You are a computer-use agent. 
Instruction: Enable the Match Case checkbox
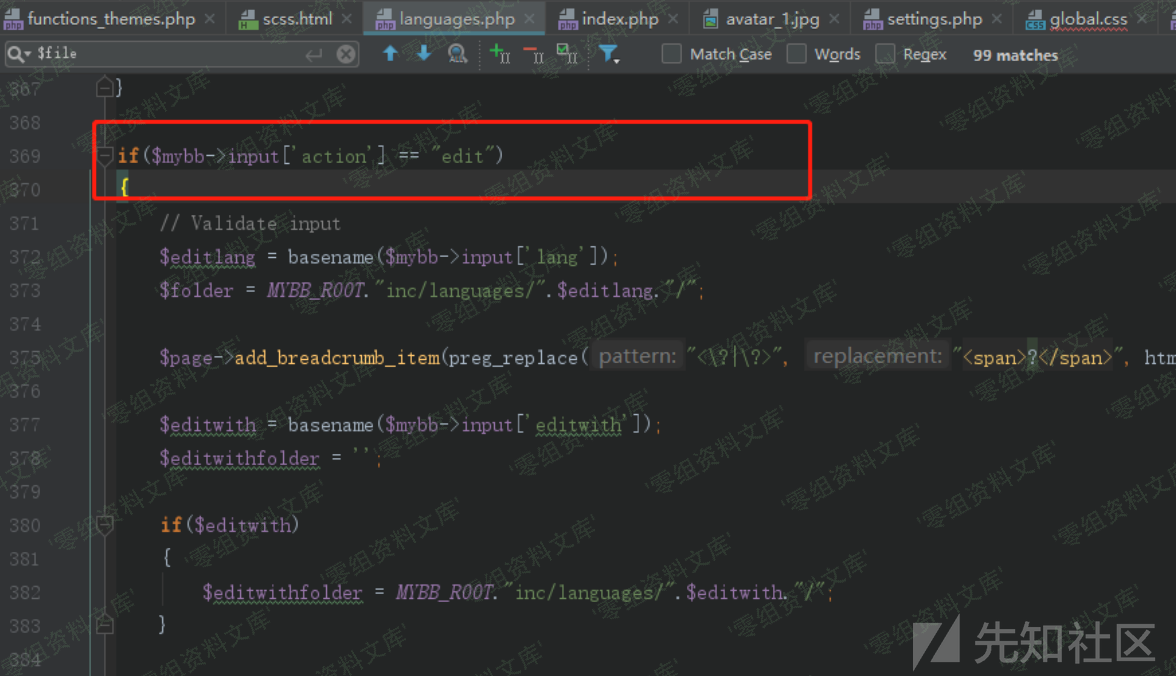672,54
